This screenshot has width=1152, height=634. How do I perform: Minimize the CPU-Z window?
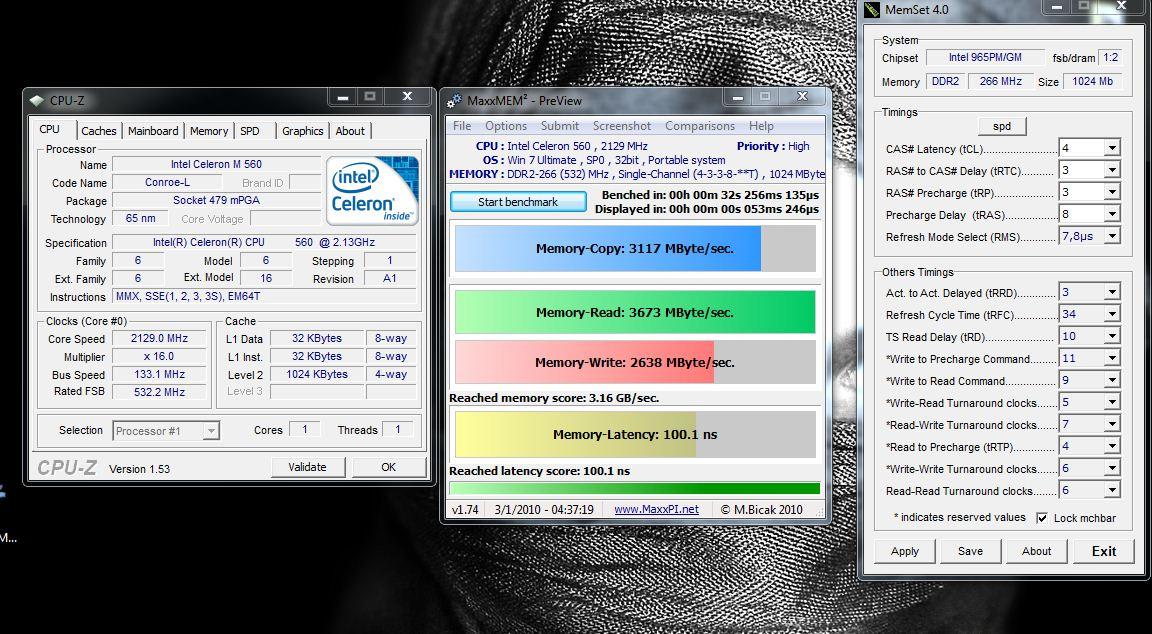[x=343, y=97]
